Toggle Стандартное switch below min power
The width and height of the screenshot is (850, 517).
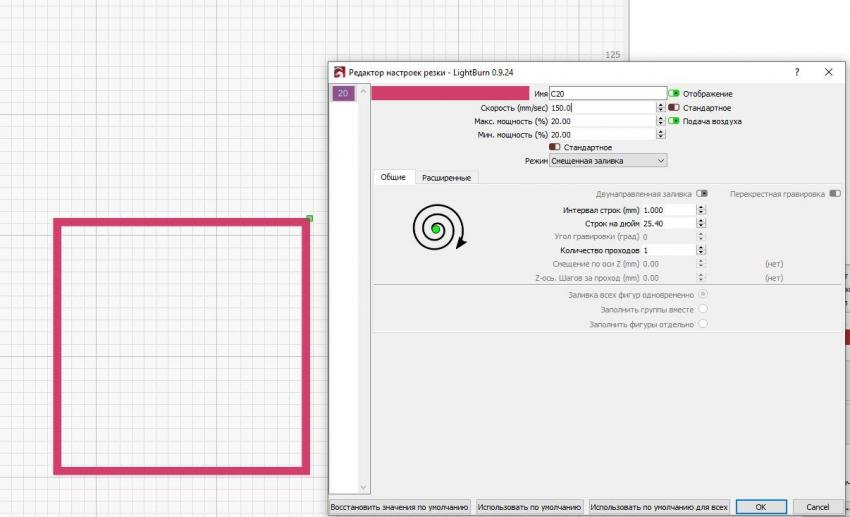click(x=555, y=147)
